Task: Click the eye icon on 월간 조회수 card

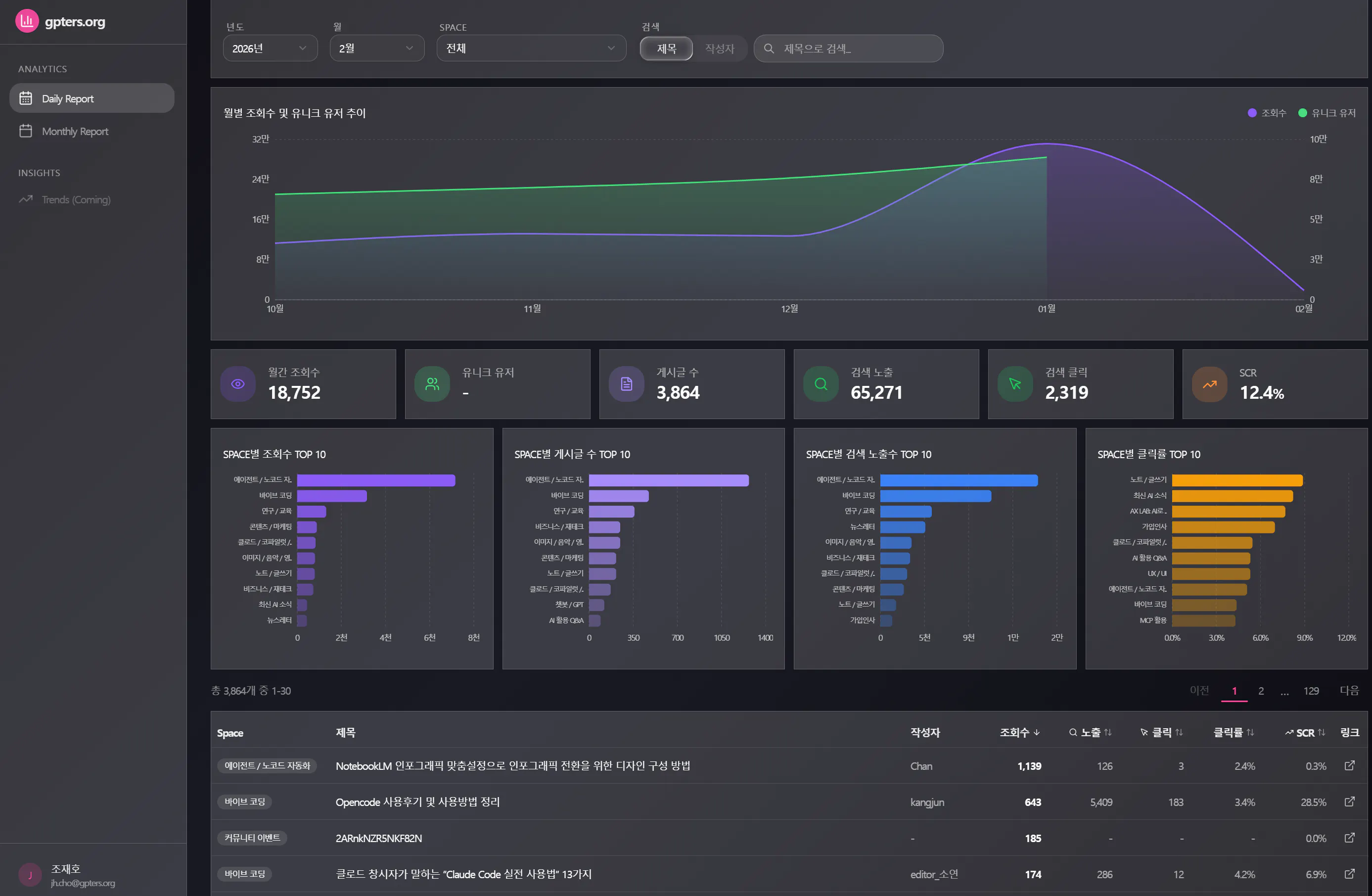Action: [238, 383]
